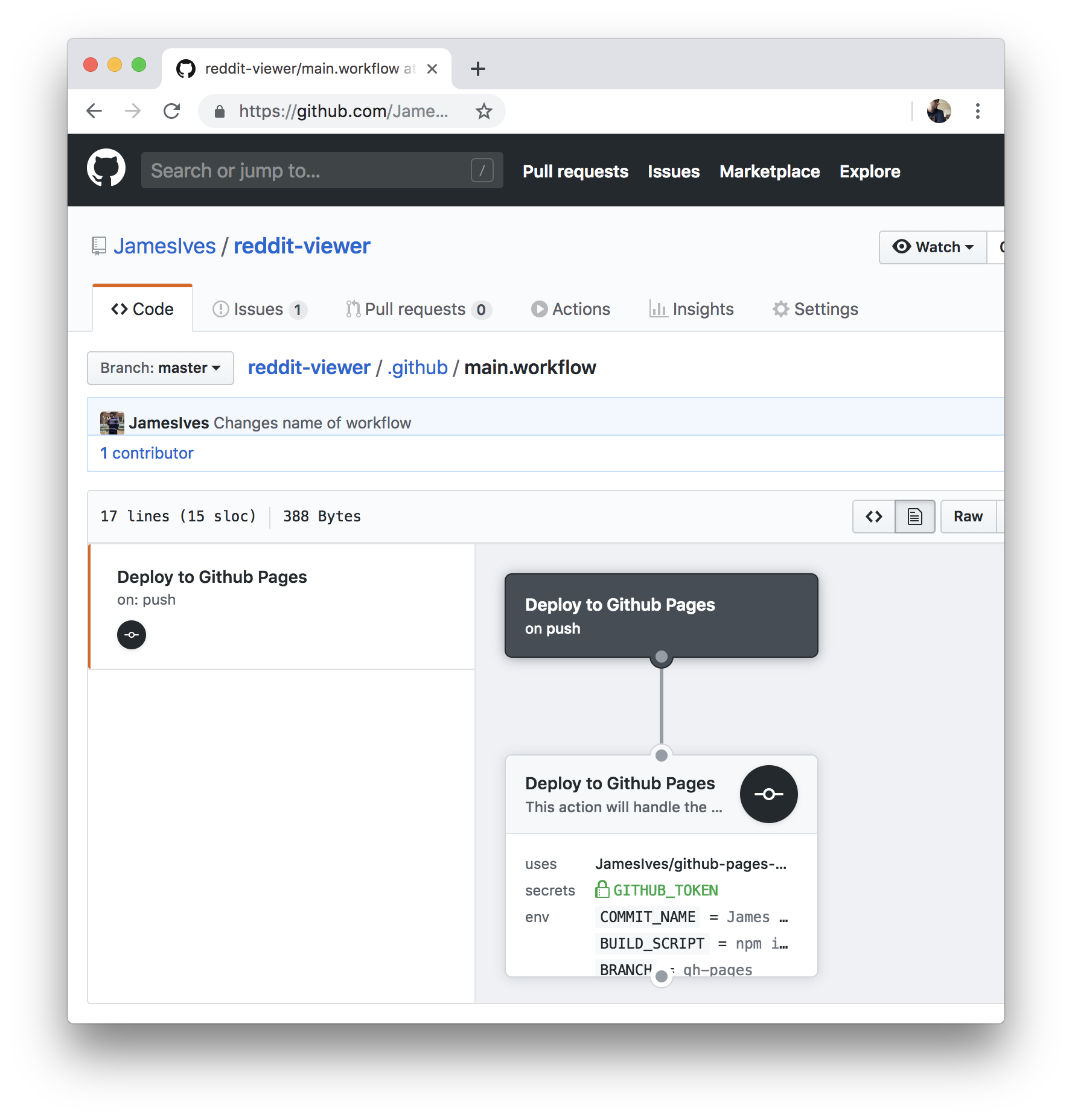Open the Settings tab
The width and height of the screenshot is (1072, 1120).
[x=815, y=310]
